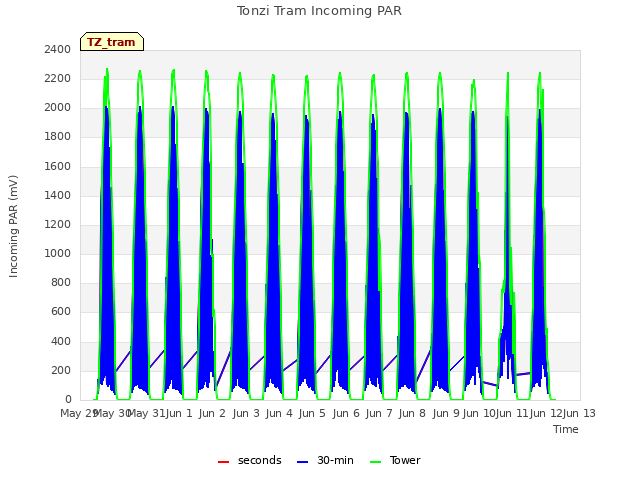Click the 1800 y-axis tick value
640x480 pixels.
[x=58, y=137]
